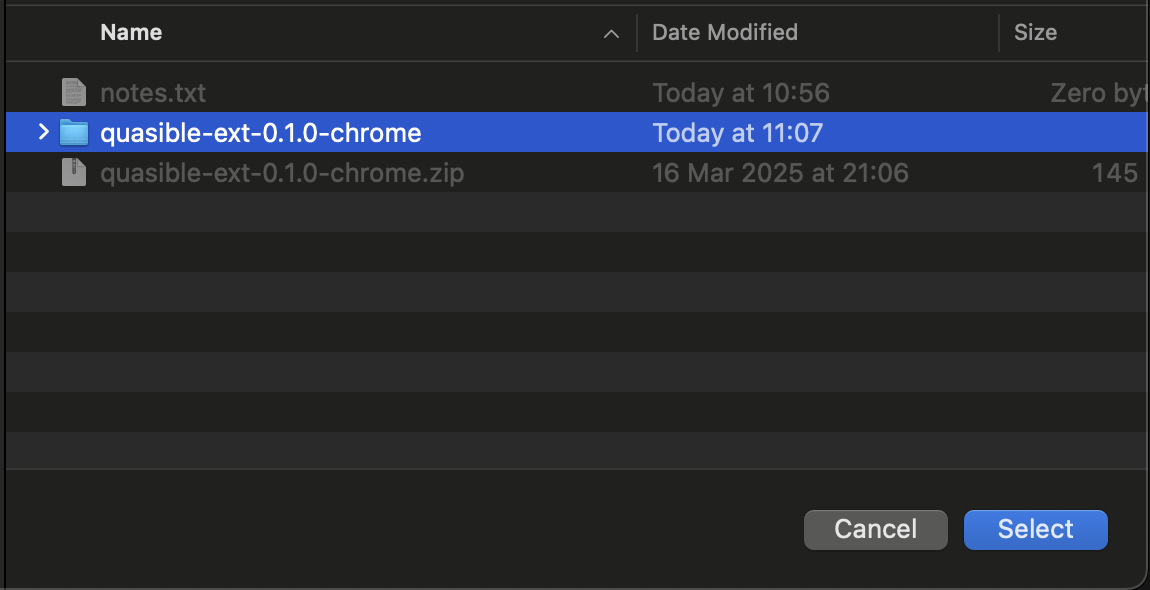Click the blue quasible-ext folder icon
Screen dimensions: 1150x590
(74, 133)
